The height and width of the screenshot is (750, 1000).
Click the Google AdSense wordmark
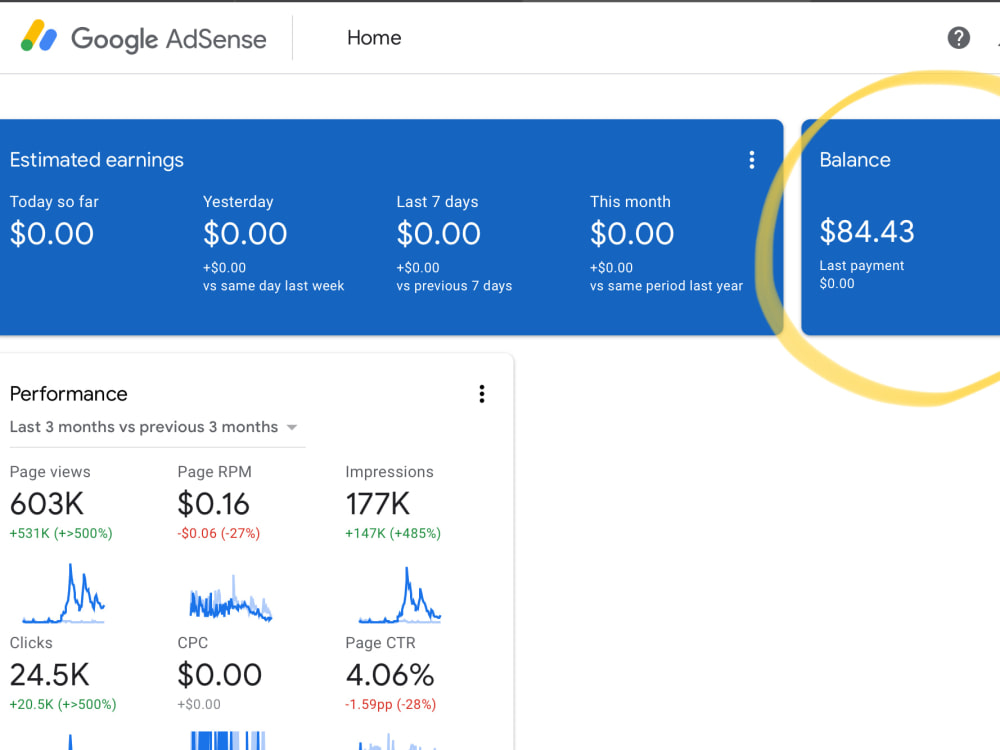(x=168, y=39)
